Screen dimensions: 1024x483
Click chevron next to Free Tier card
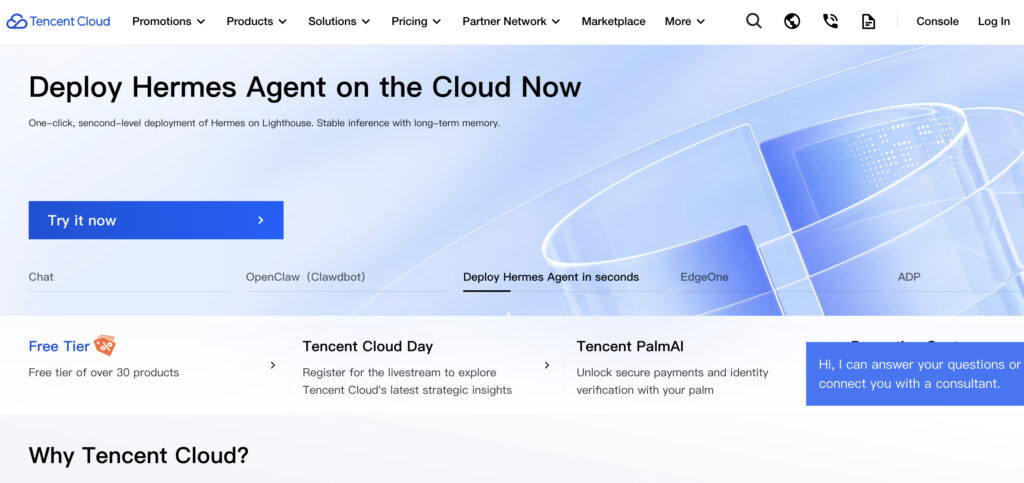click(x=273, y=365)
